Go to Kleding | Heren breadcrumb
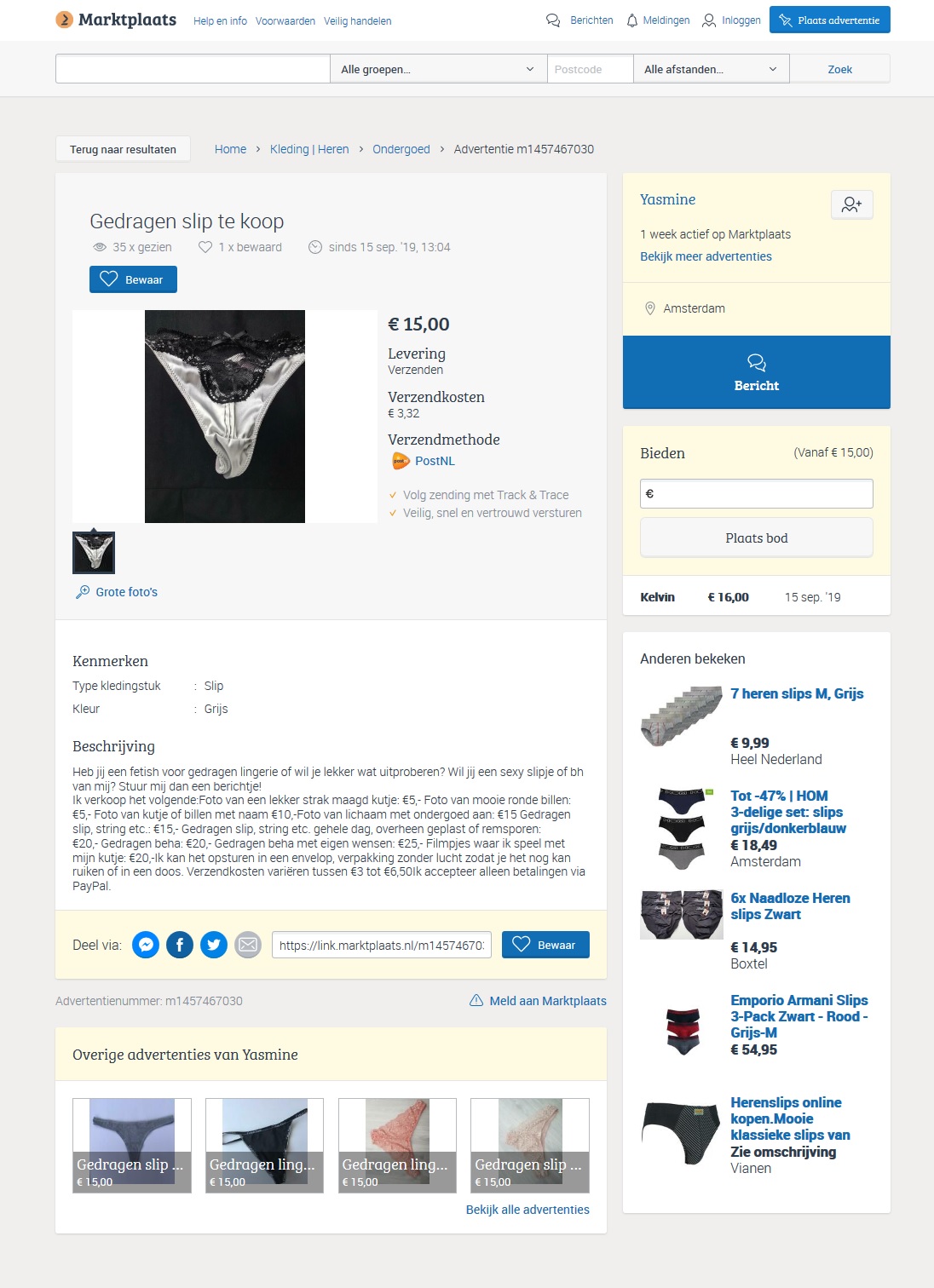 [309, 149]
